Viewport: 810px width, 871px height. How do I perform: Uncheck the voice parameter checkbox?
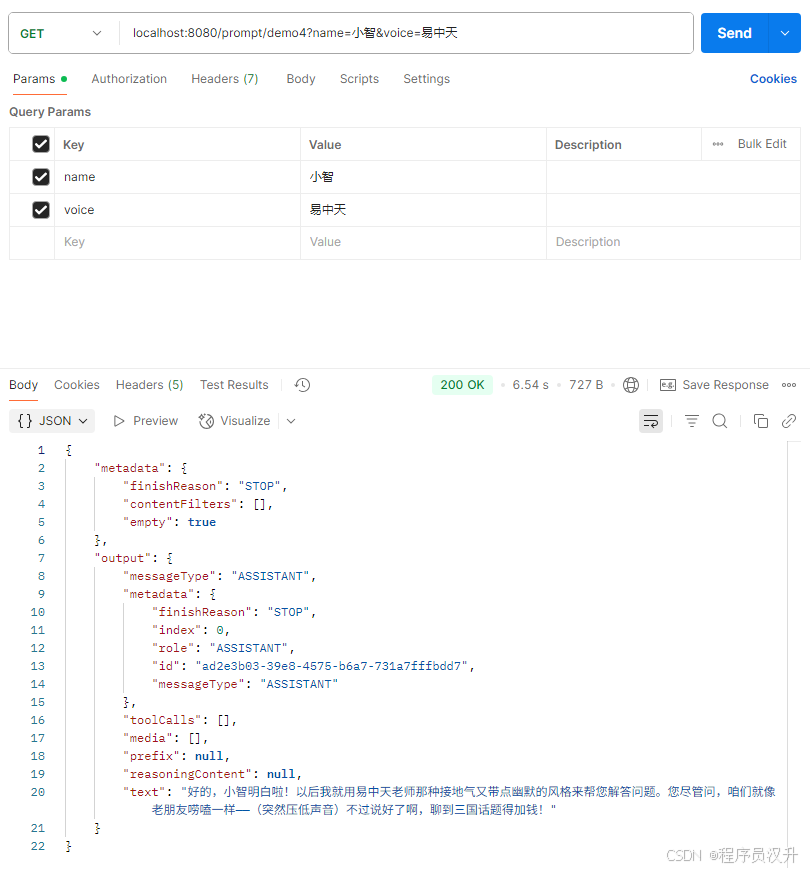click(41, 210)
